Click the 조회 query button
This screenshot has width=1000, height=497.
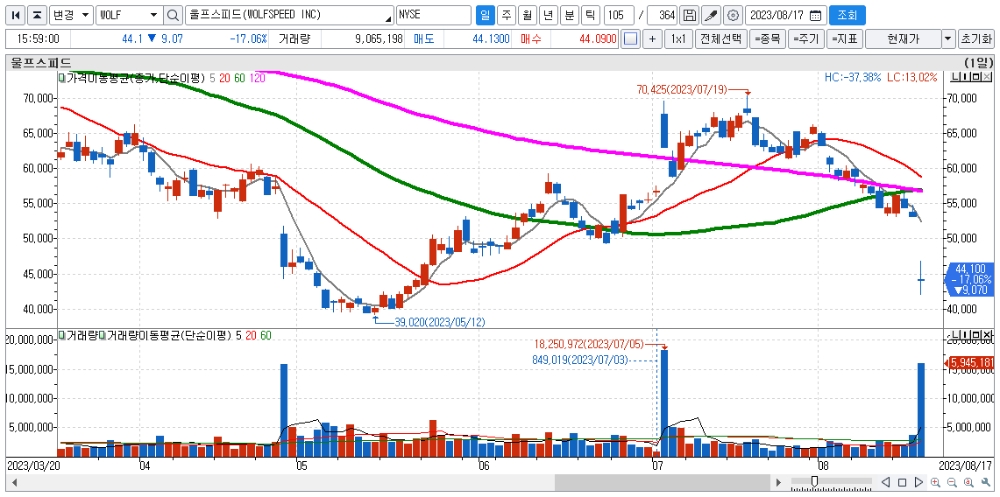847,15
